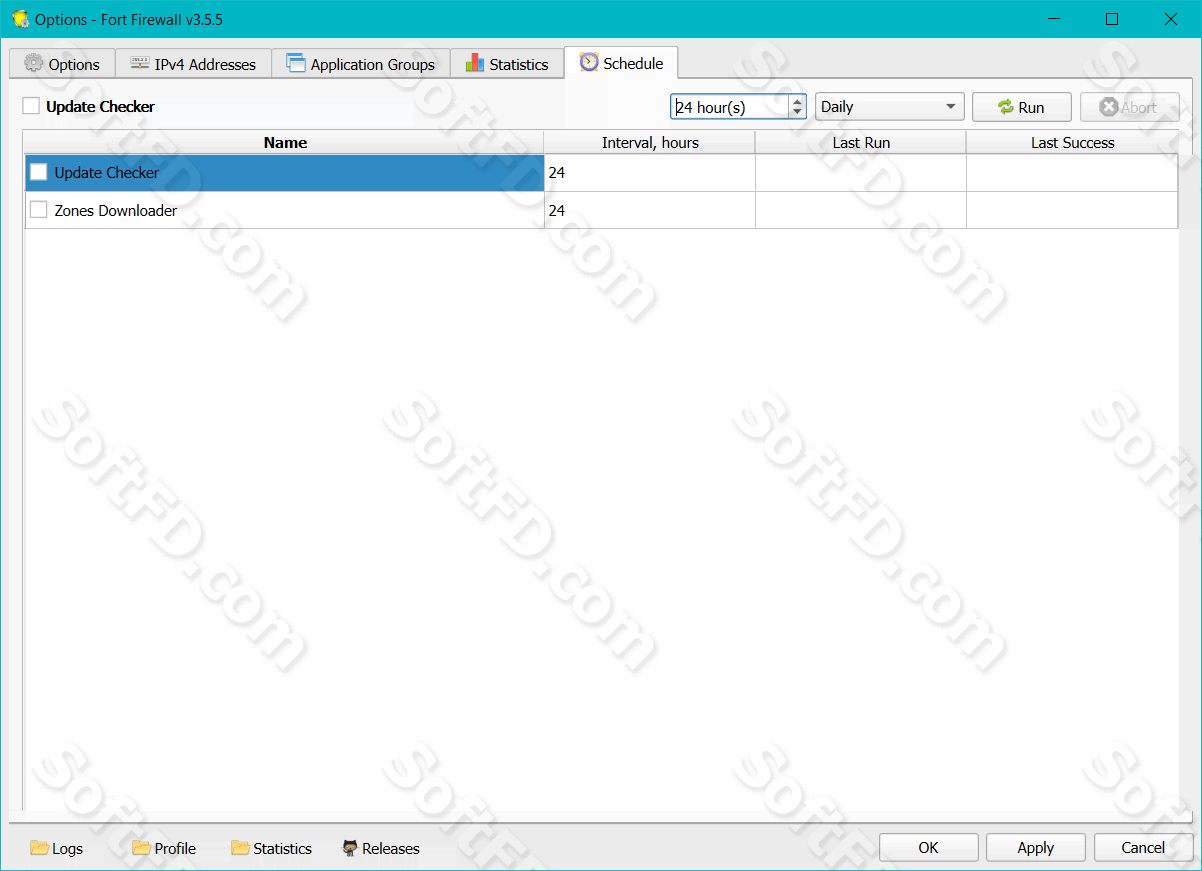Decrease hours with spinner down arrow
Screen dimensions: 1202x871
click(x=797, y=112)
